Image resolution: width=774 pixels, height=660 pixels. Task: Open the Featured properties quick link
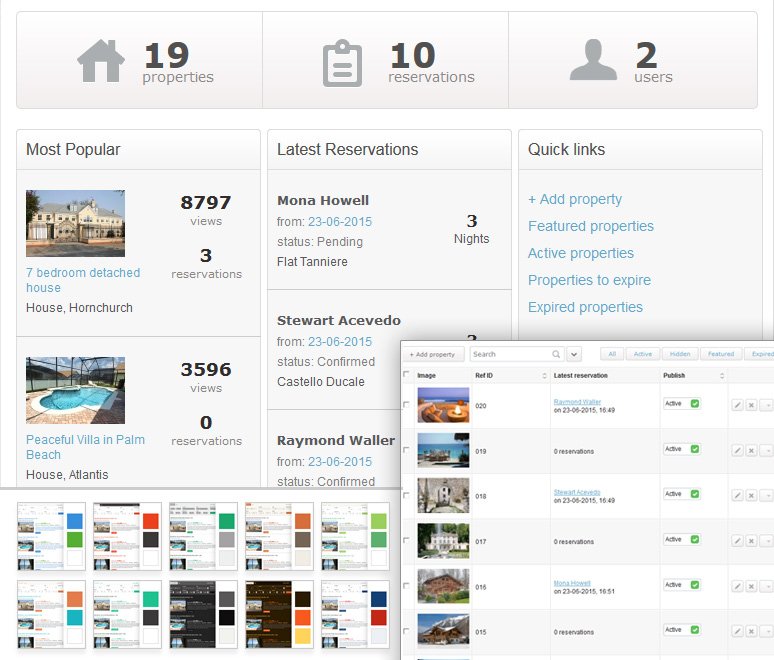[591, 226]
